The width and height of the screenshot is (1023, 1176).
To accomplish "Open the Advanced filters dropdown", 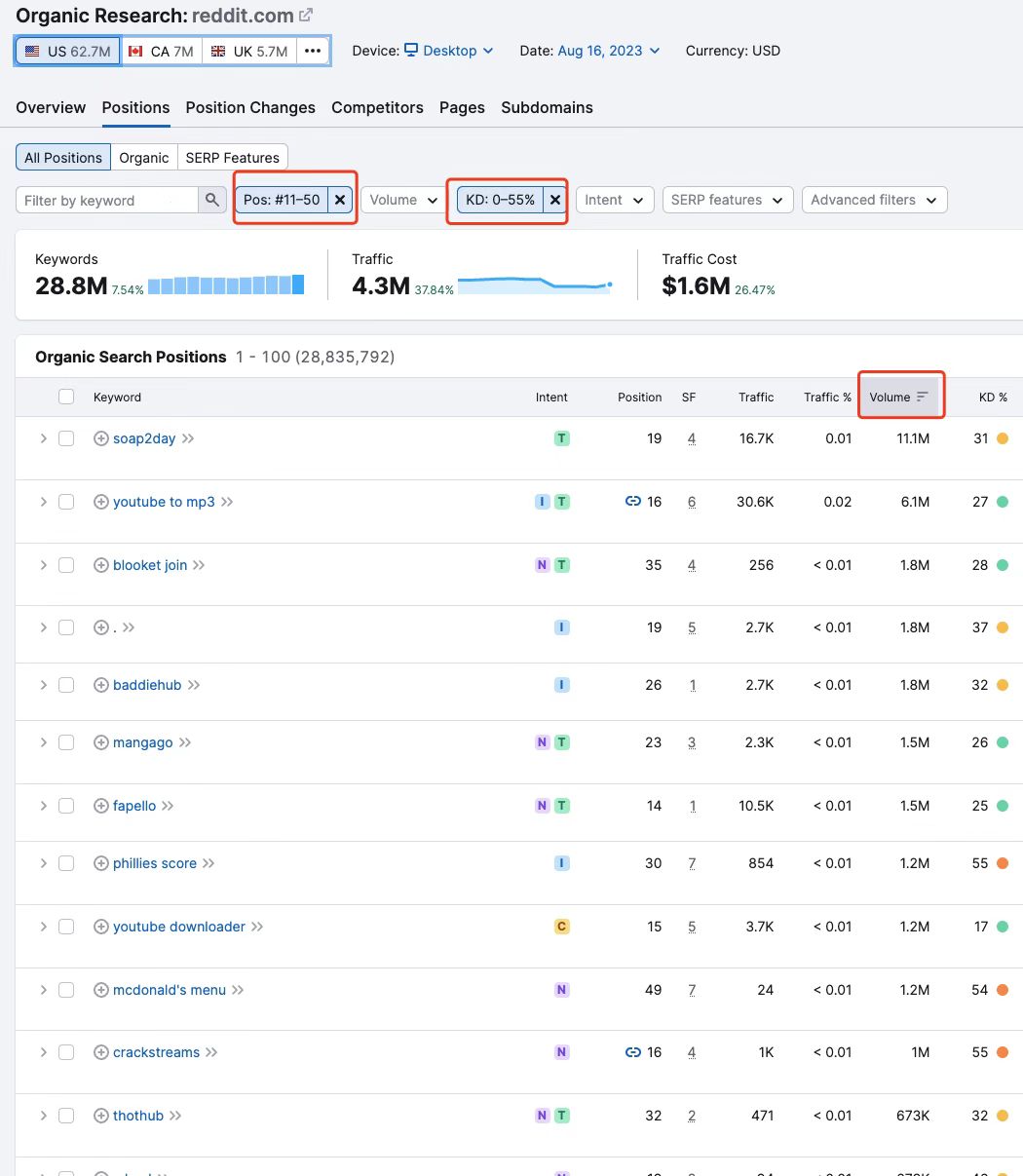I will (875, 200).
